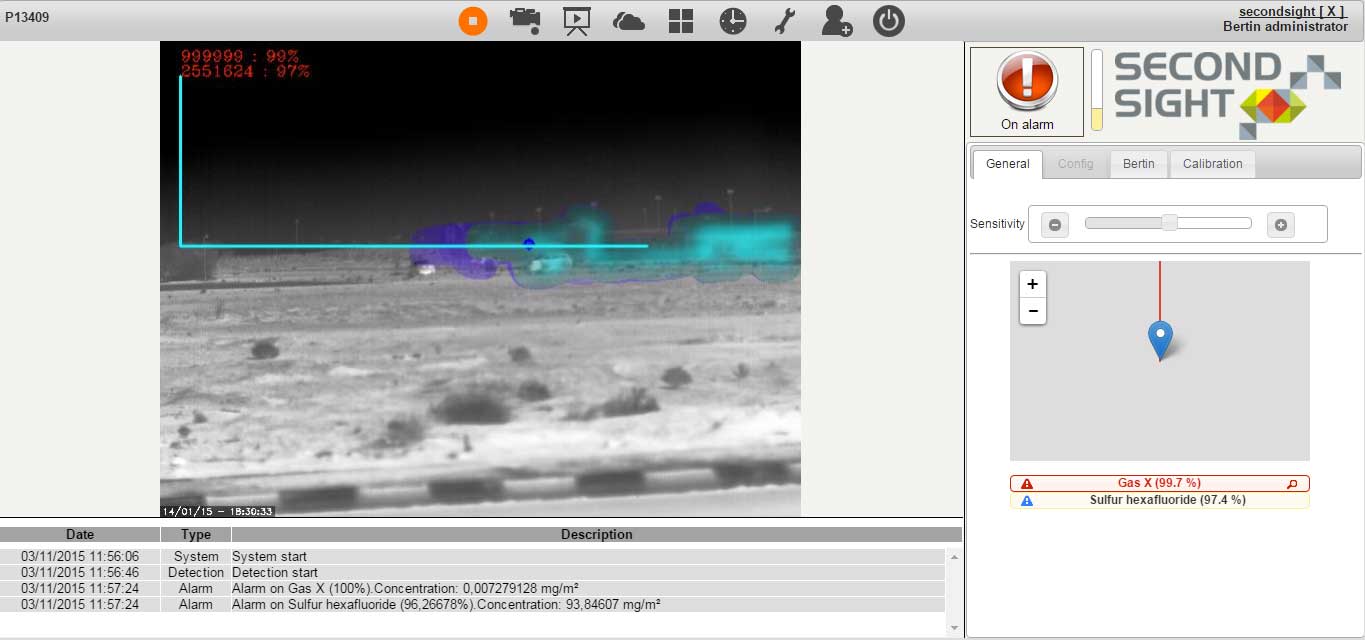Click the sensitivity slider handle
The image size is (1365, 640).
[x=1169, y=223]
